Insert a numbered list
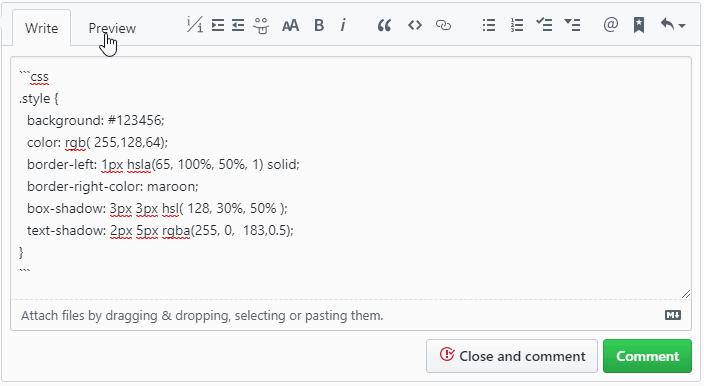The height and width of the screenshot is (386, 704). (x=517, y=25)
